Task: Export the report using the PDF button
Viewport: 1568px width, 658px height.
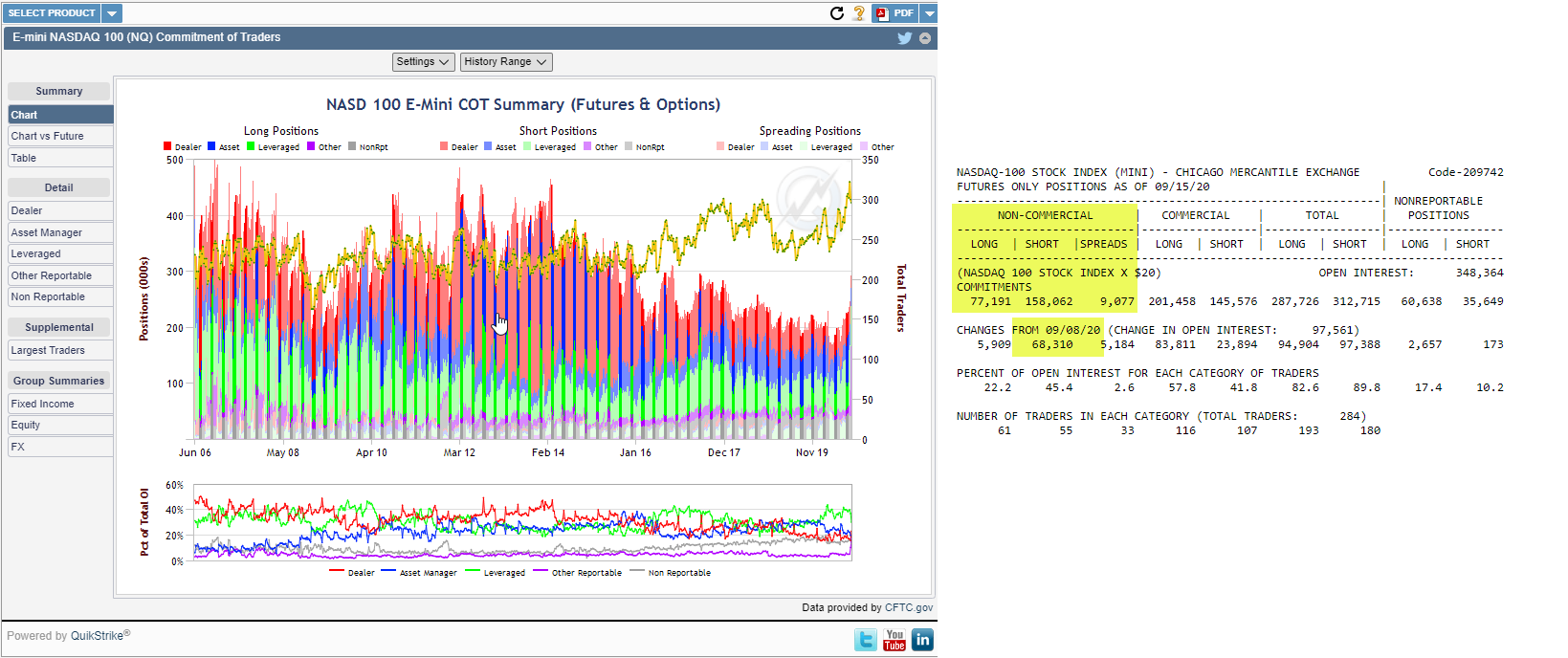Action: [x=895, y=13]
